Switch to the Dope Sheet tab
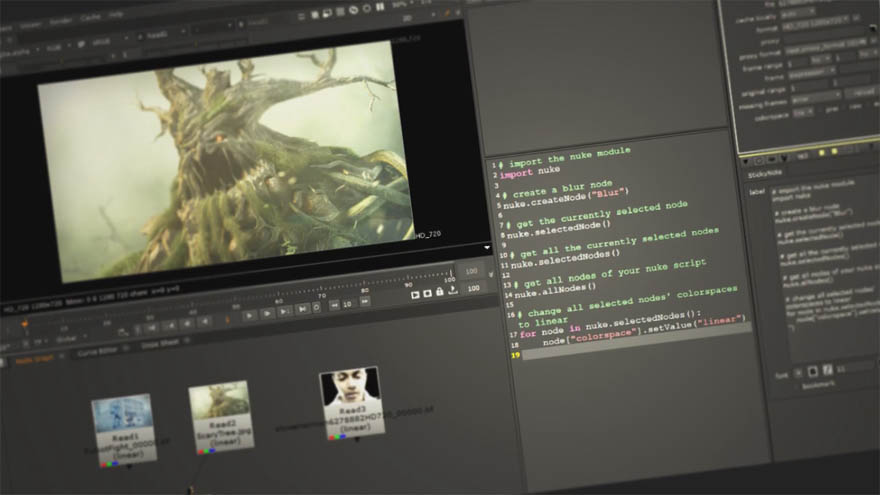Image resolution: width=880 pixels, height=495 pixels. tap(160, 344)
